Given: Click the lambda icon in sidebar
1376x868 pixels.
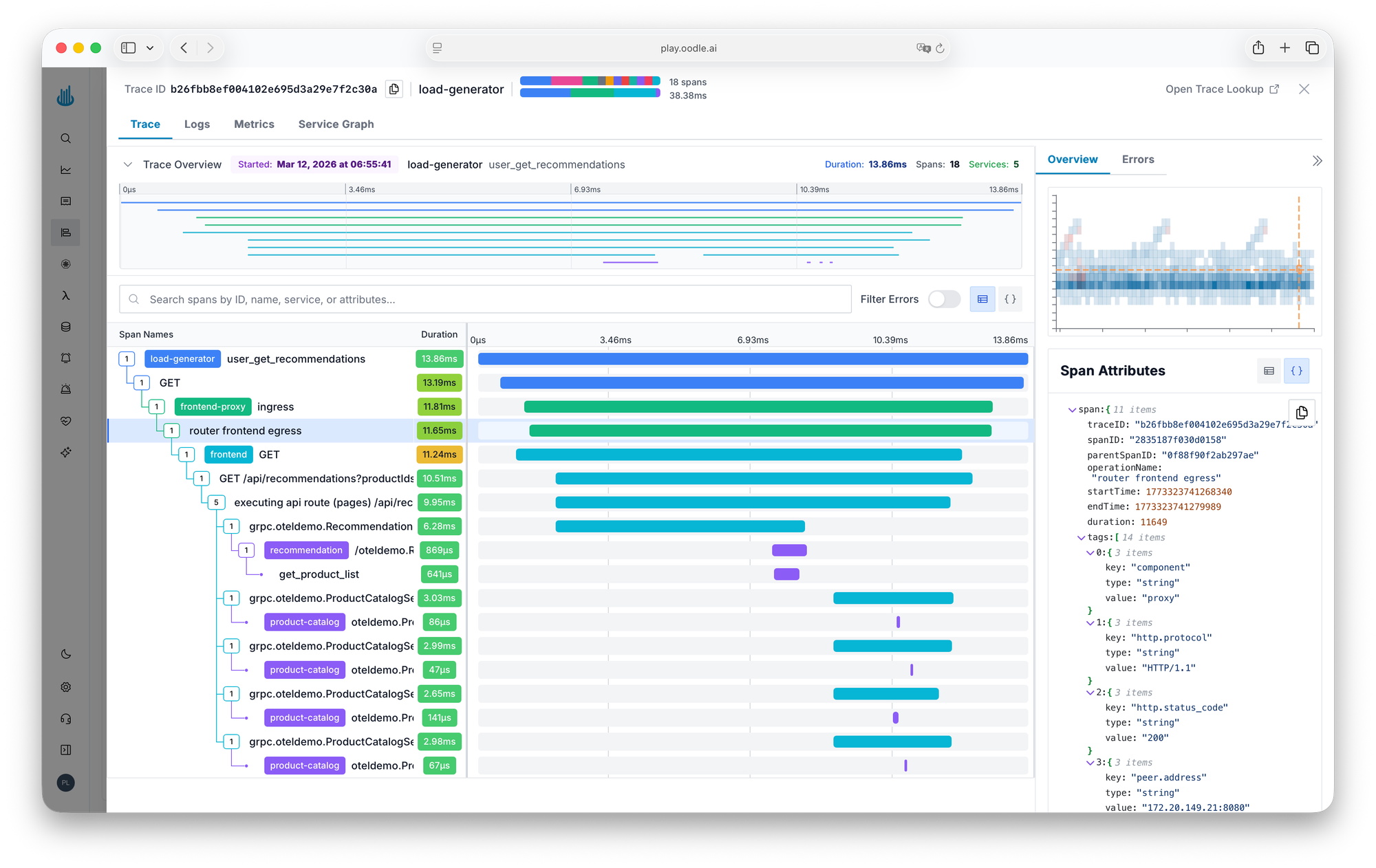Looking at the screenshot, I should pos(66,296).
